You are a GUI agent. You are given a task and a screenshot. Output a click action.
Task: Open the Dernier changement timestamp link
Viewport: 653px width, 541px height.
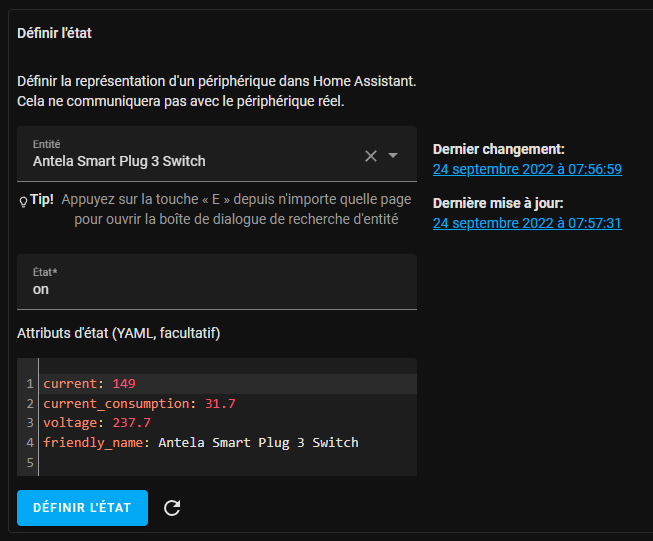click(x=527, y=169)
